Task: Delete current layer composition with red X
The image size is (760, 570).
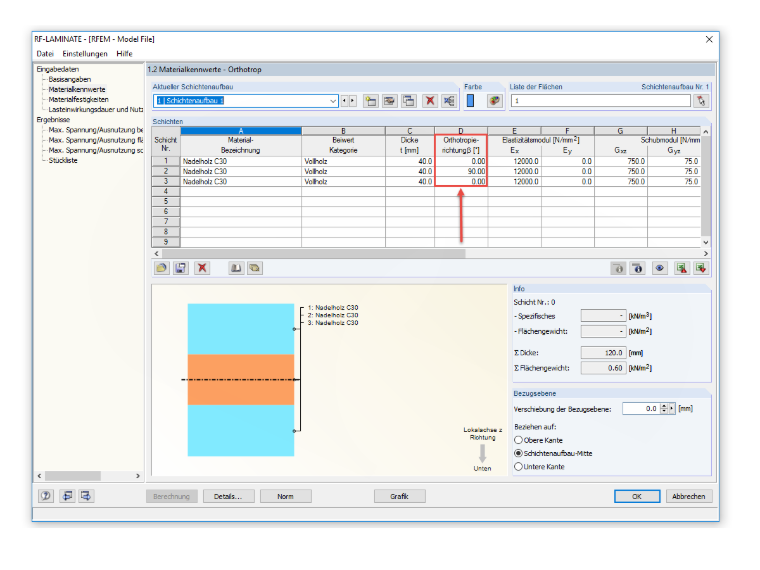Action: click(430, 101)
